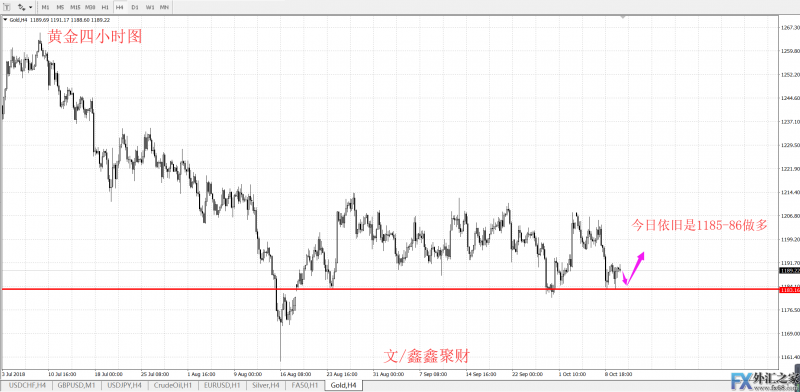Switch chart to M30 timeframe

[90, 7]
